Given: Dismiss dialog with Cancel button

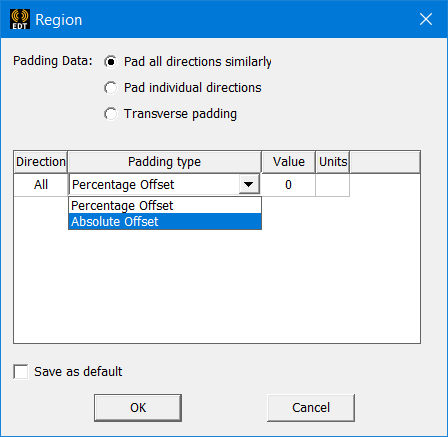Looking at the screenshot, I should [311, 408].
